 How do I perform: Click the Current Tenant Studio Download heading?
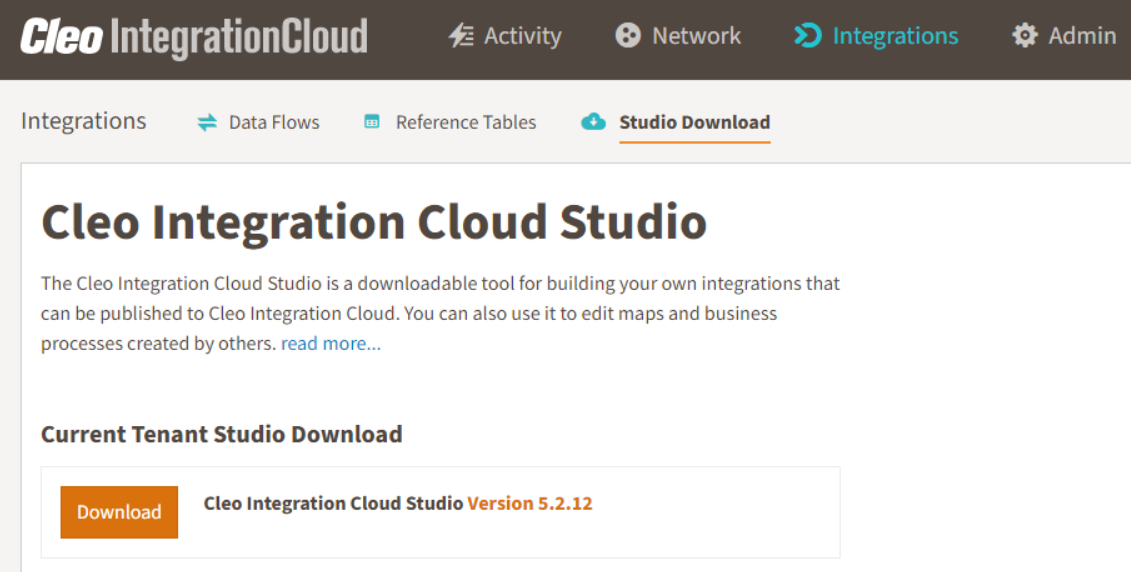pyautogui.click(x=222, y=434)
